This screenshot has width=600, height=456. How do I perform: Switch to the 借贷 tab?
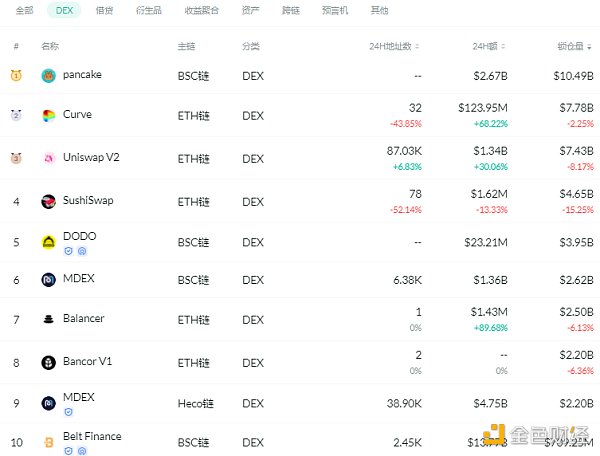point(104,11)
